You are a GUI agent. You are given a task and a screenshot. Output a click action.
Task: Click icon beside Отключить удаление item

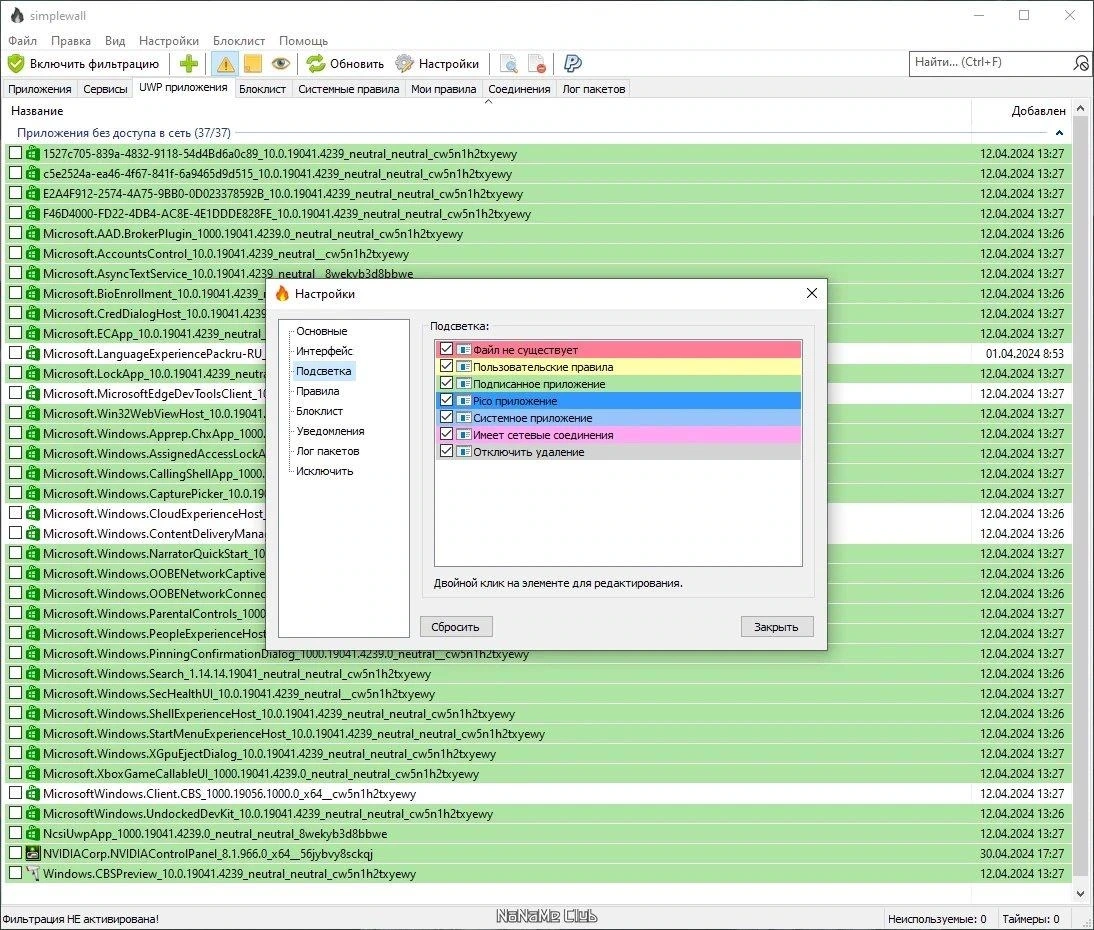point(463,451)
